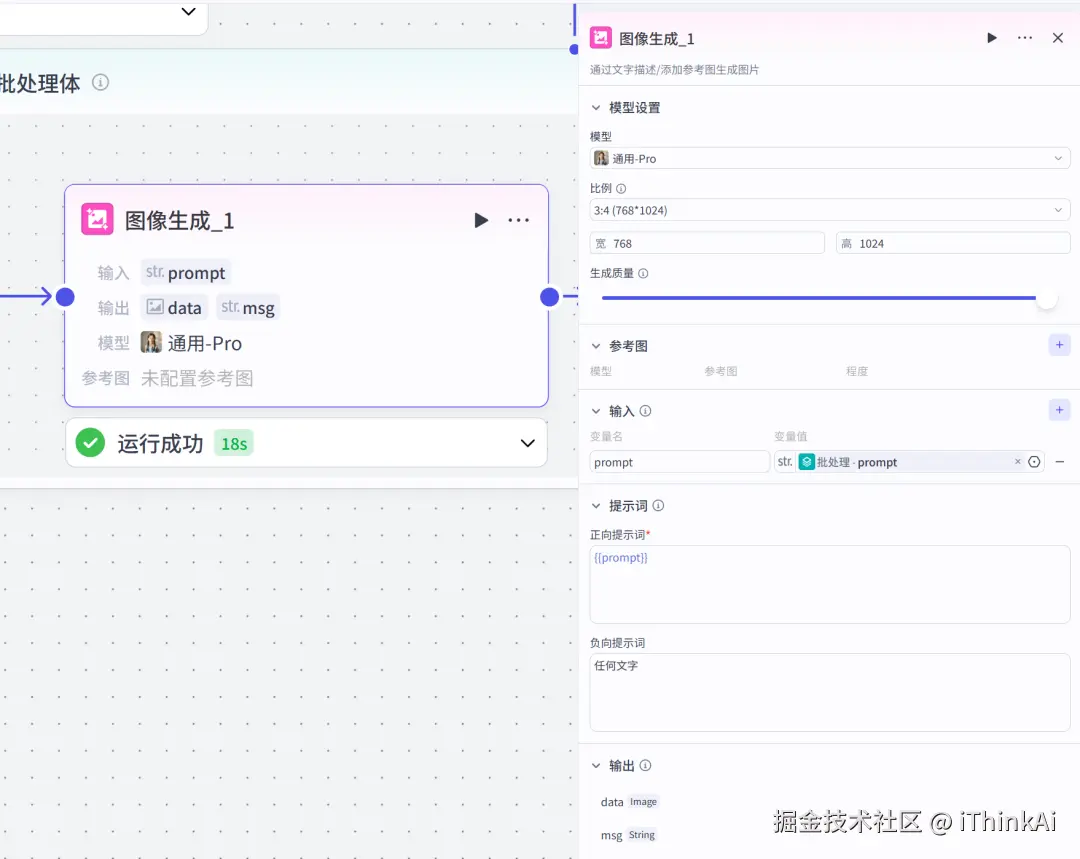Click the 负向提示词 text area

click(x=830, y=692)
